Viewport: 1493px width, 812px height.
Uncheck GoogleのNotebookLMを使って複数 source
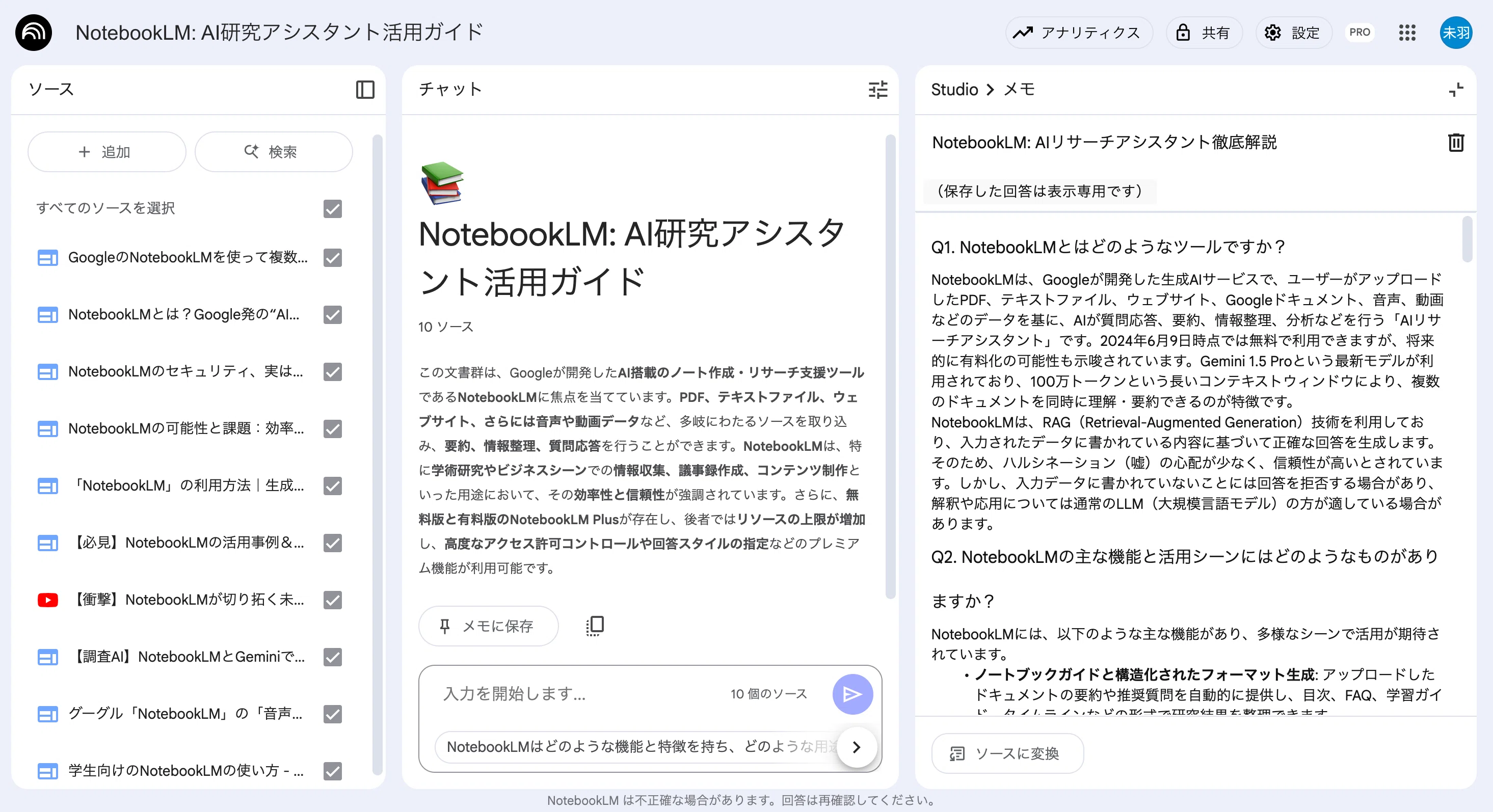[333, 257]
